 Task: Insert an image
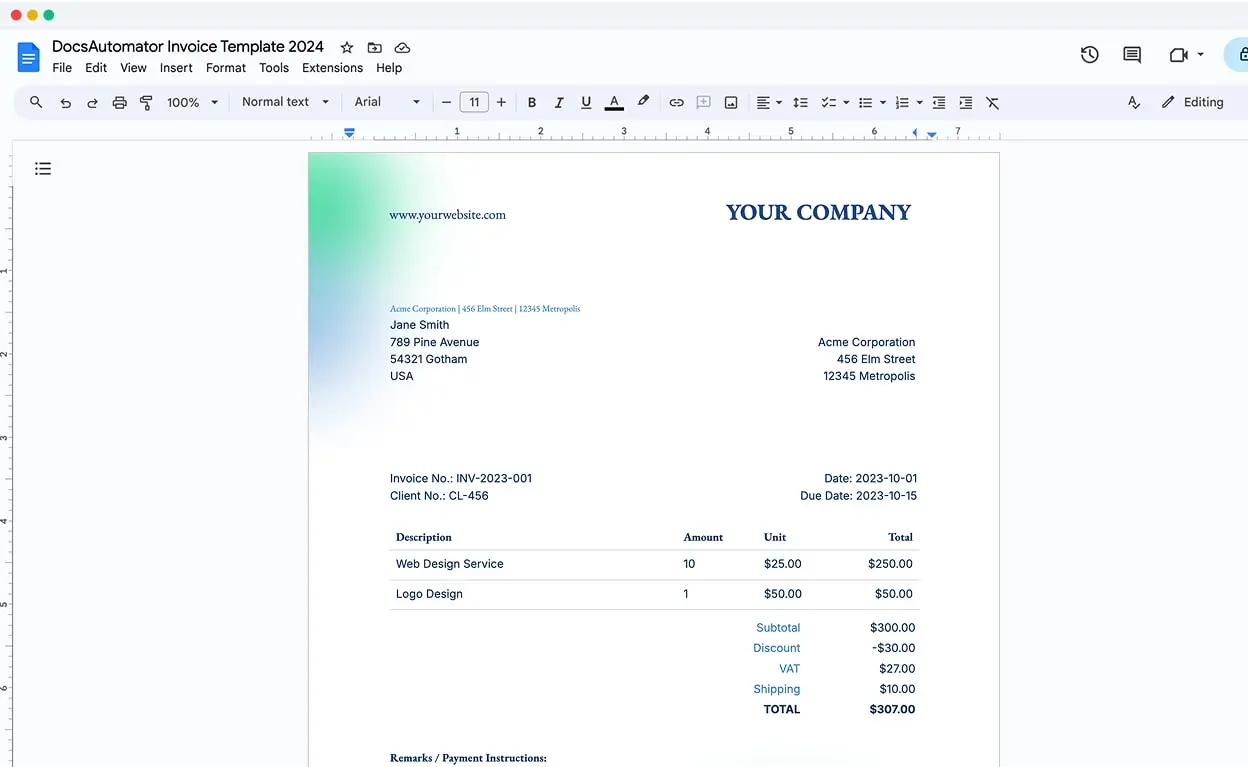click(731, 102)
